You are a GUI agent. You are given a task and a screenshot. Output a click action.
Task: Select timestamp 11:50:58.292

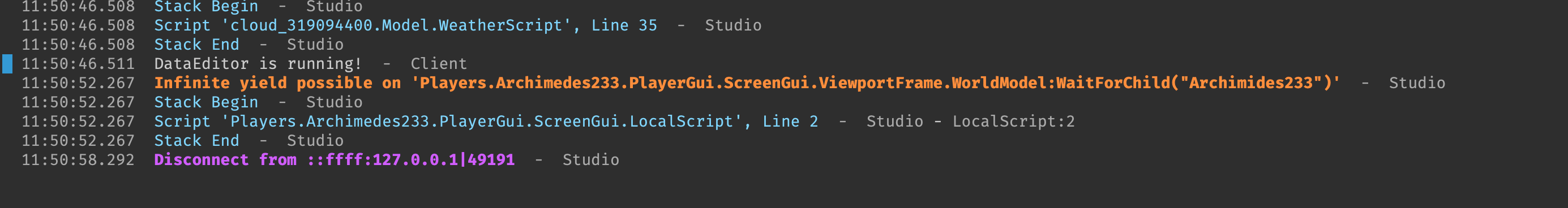[78, 160]
